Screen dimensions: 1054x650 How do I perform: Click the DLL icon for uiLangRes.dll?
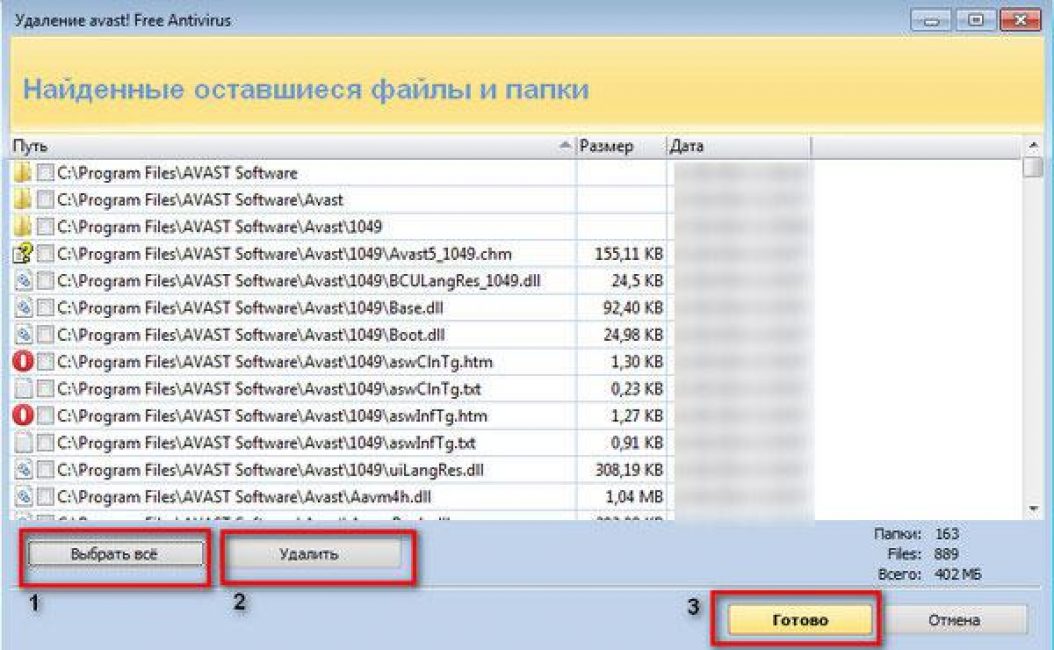pyautogui.click(x=23, y=470)
